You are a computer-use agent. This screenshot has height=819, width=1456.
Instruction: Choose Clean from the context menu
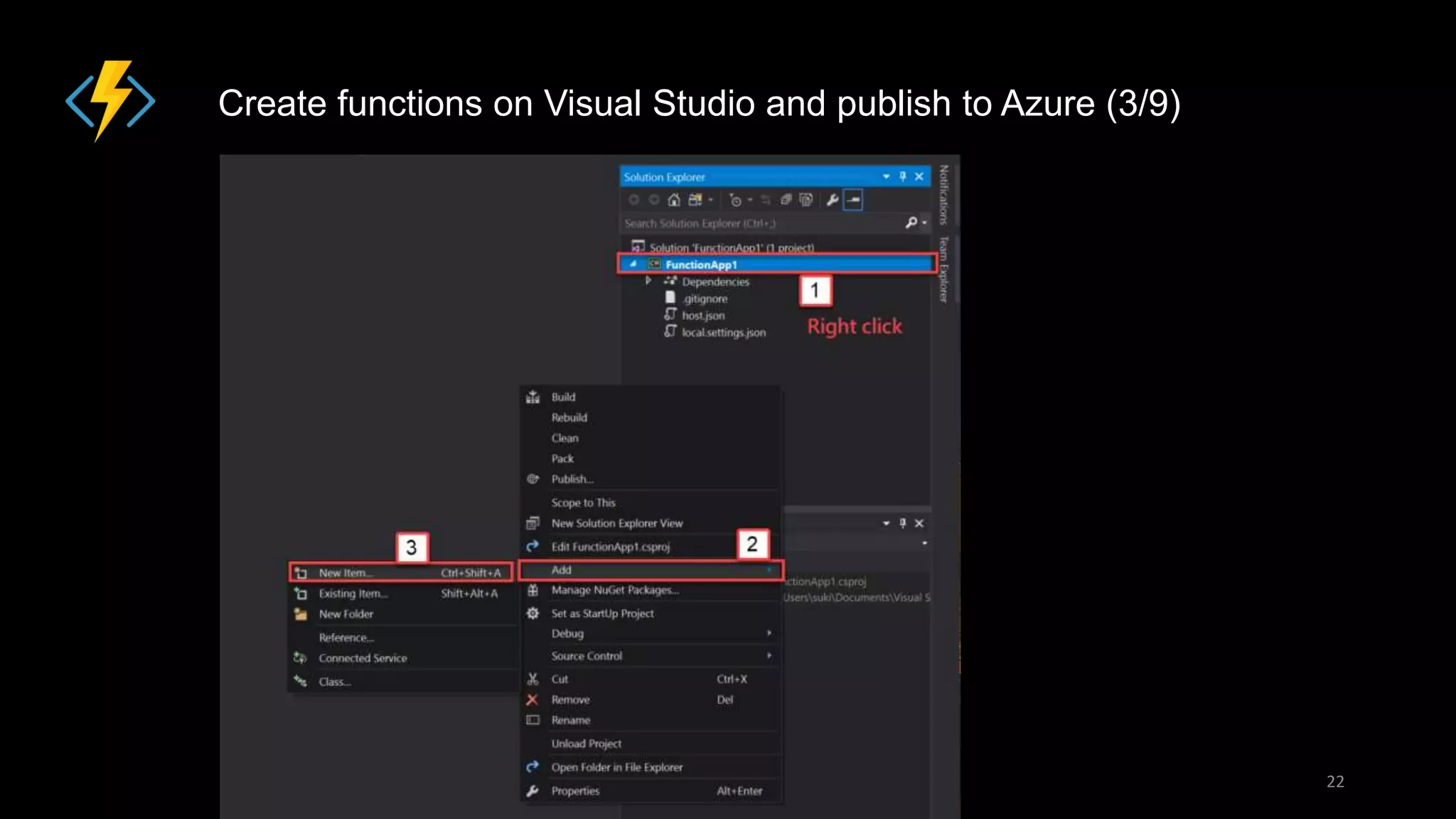[651, 438]
